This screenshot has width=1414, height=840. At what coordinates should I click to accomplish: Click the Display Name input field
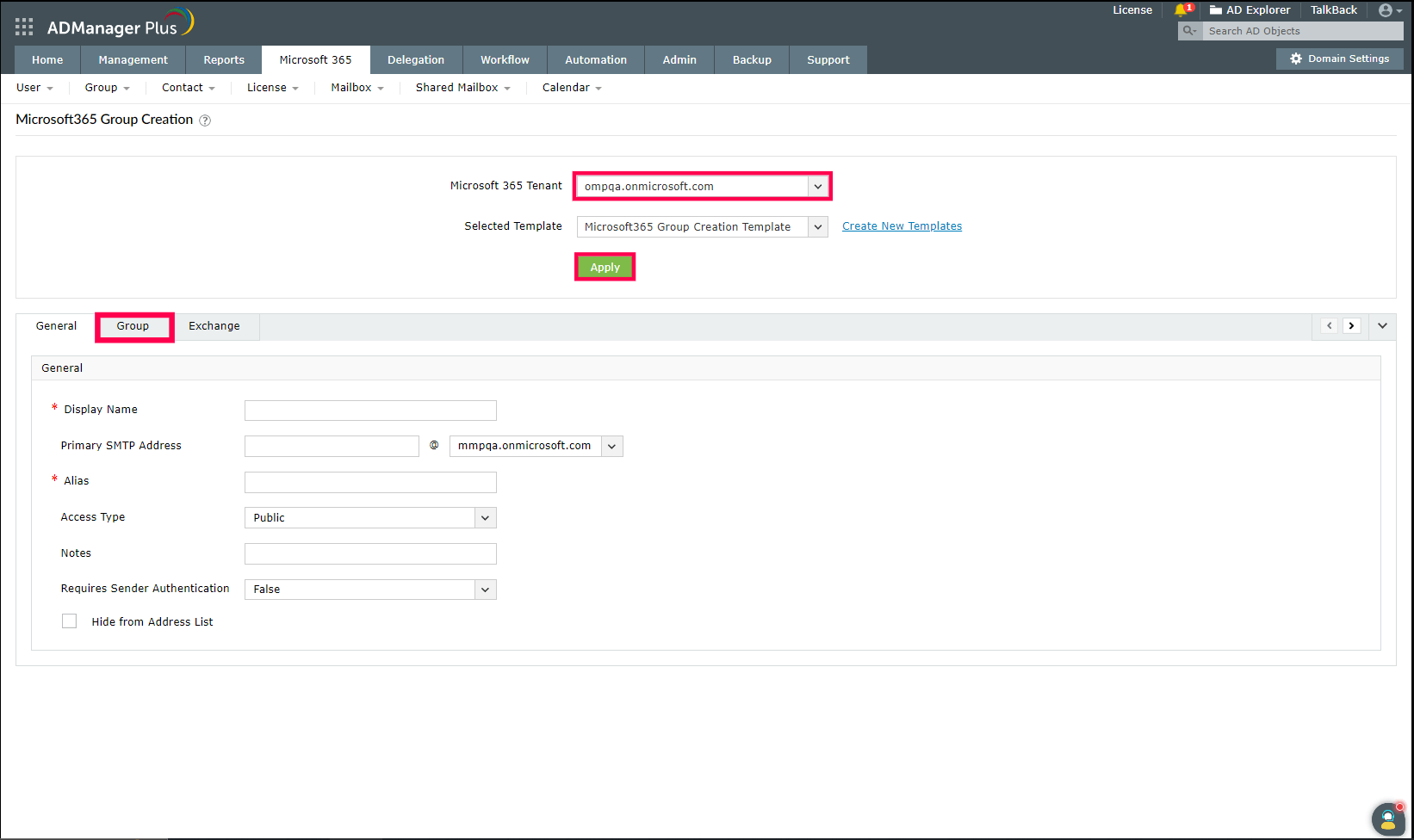tap(371, 411)
